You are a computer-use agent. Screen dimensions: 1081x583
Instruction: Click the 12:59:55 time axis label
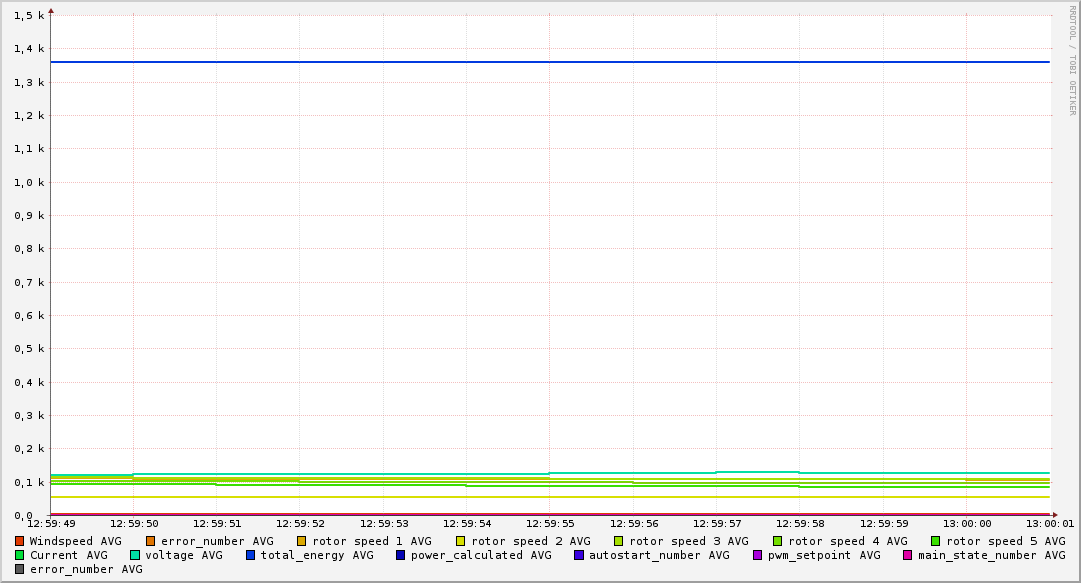point(551,524)
